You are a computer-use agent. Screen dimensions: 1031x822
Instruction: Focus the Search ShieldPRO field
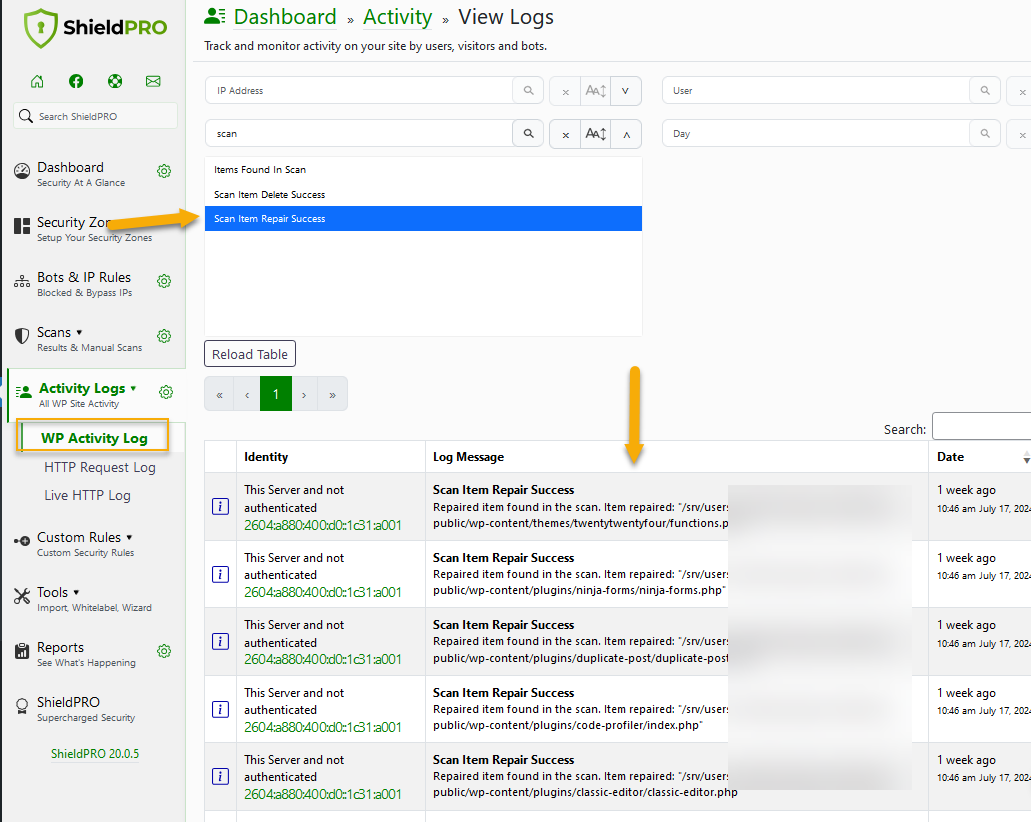[95, 116]
